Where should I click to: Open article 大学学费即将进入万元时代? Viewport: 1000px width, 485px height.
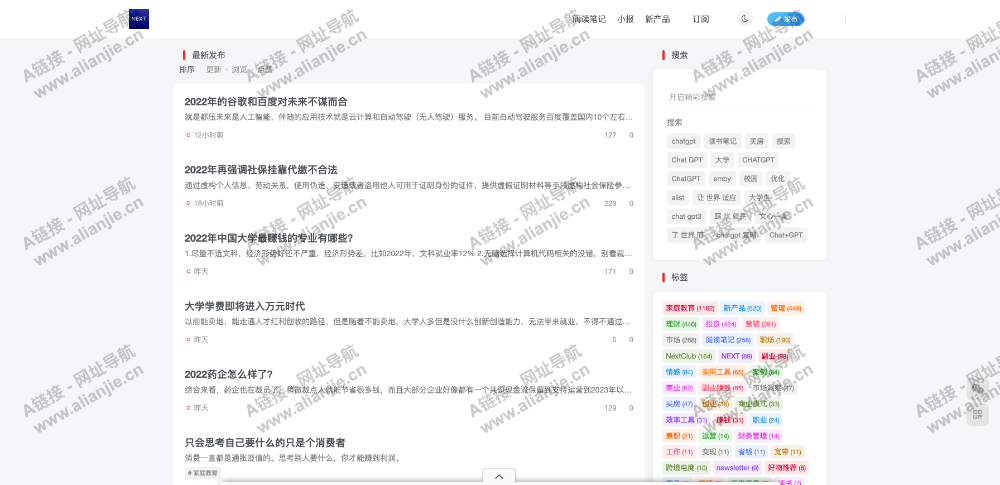245,306
